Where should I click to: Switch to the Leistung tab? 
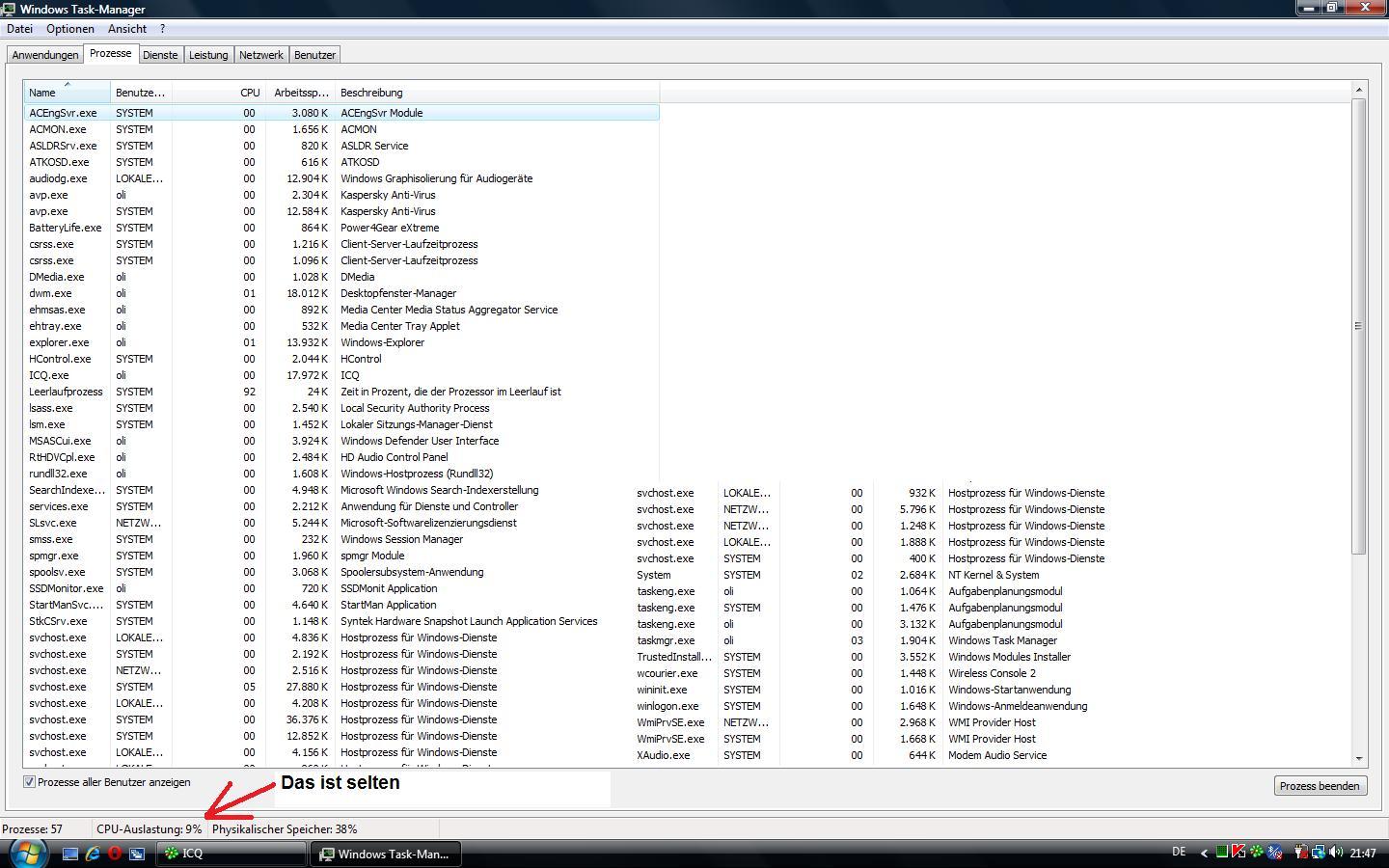click(208, 55)
